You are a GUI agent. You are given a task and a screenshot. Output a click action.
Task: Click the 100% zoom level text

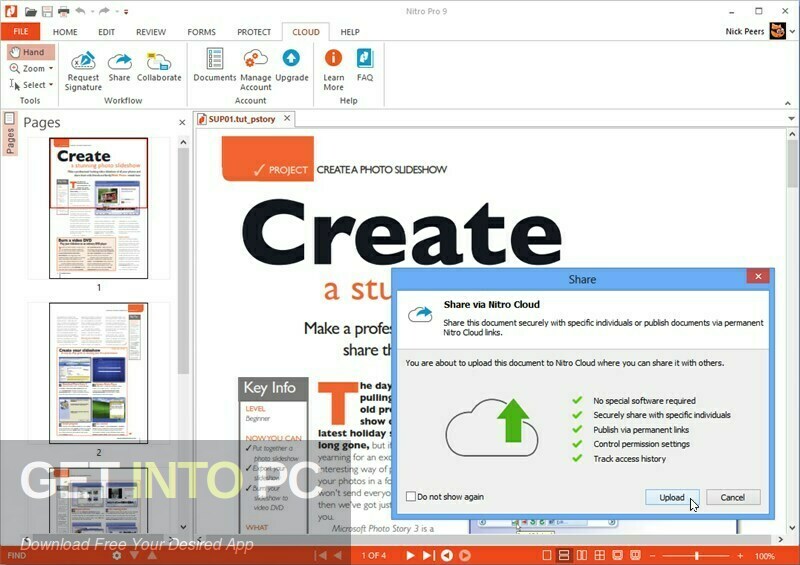(x=764, y=556)
